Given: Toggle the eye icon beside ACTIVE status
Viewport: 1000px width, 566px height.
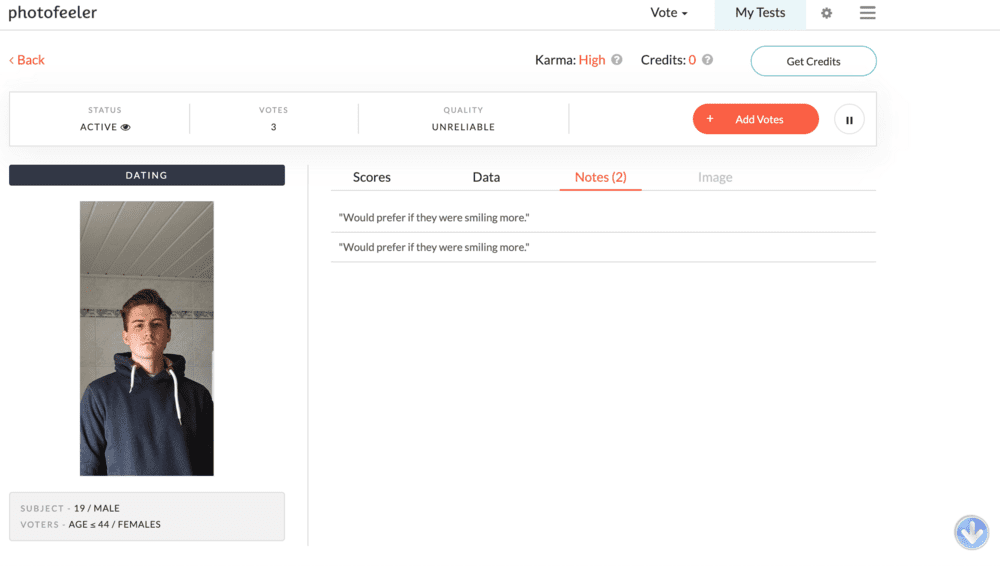Looking at the screenshot, I should tap(126, 128).
